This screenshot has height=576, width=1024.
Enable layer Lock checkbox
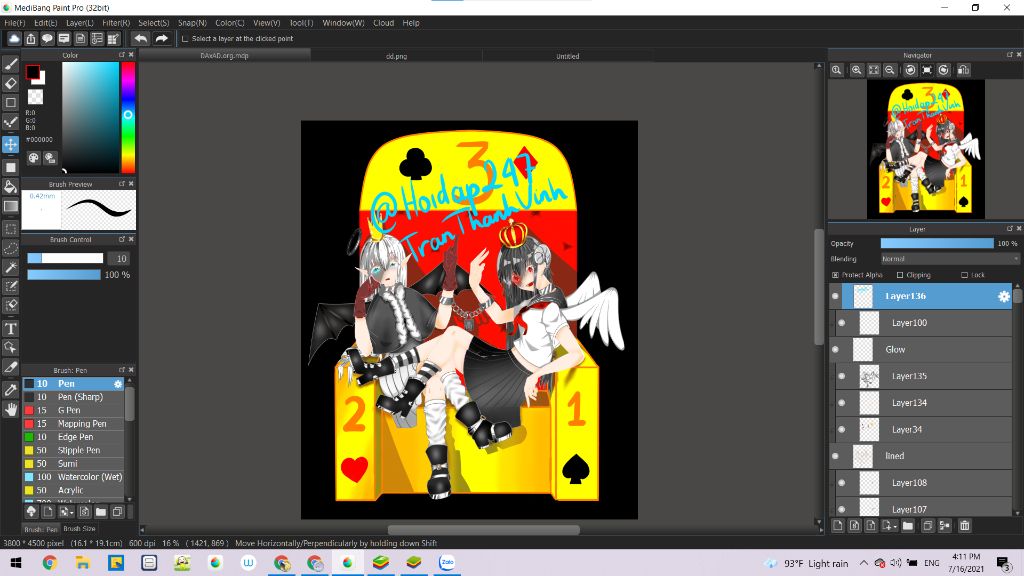[964, 275]
